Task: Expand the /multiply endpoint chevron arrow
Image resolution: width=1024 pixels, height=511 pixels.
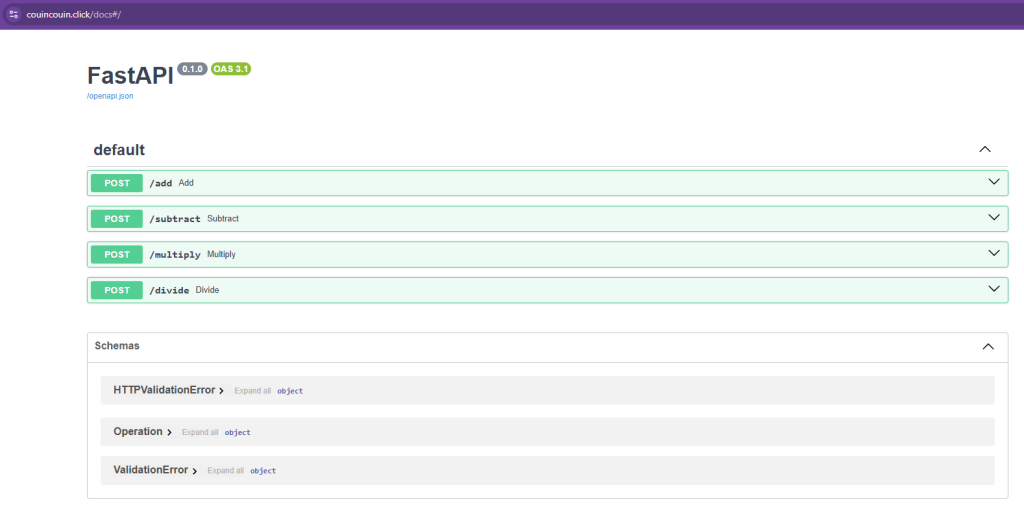Action: point(993,254)
